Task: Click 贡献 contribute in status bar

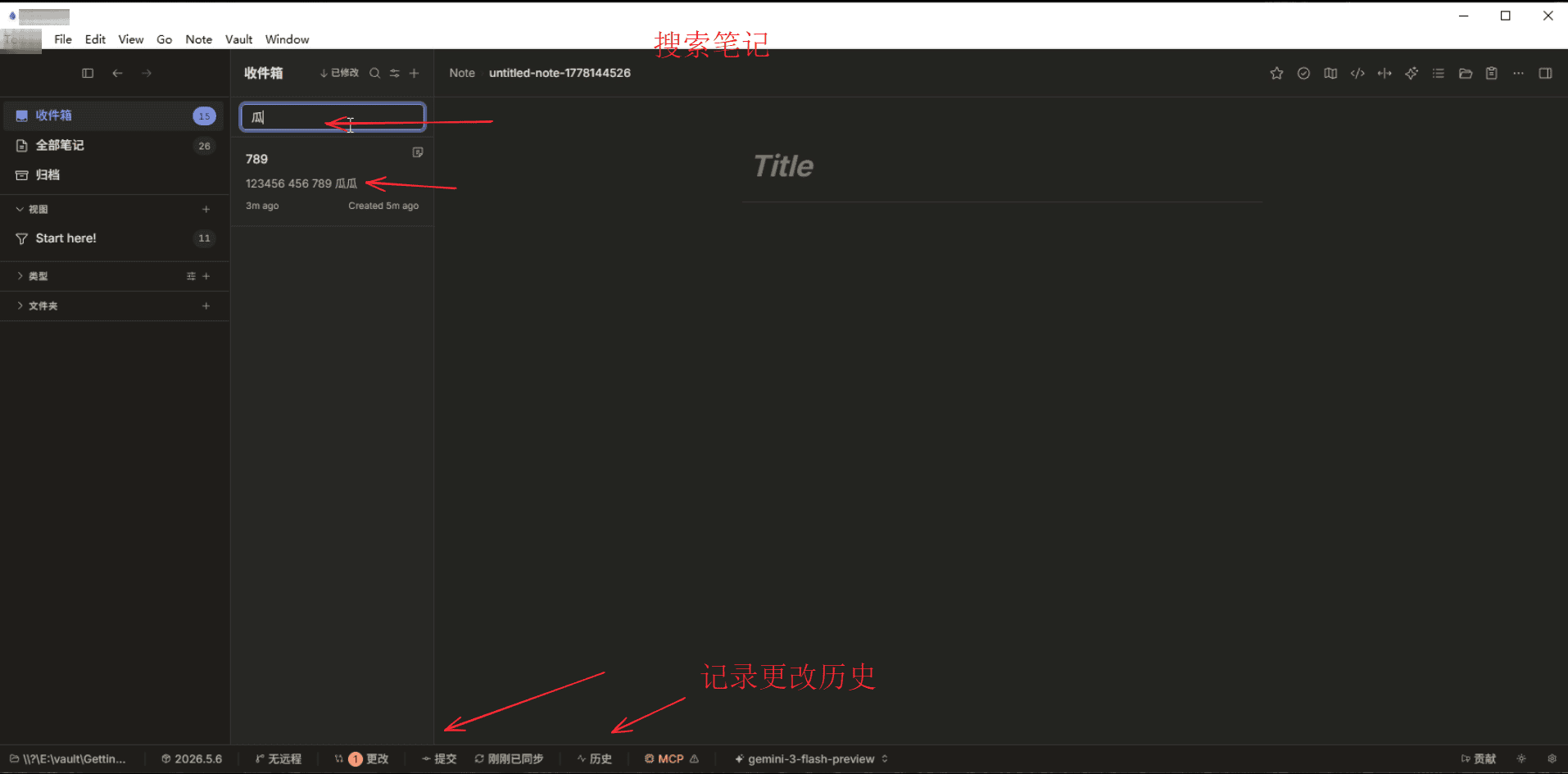Action: tap(1479, 759)
